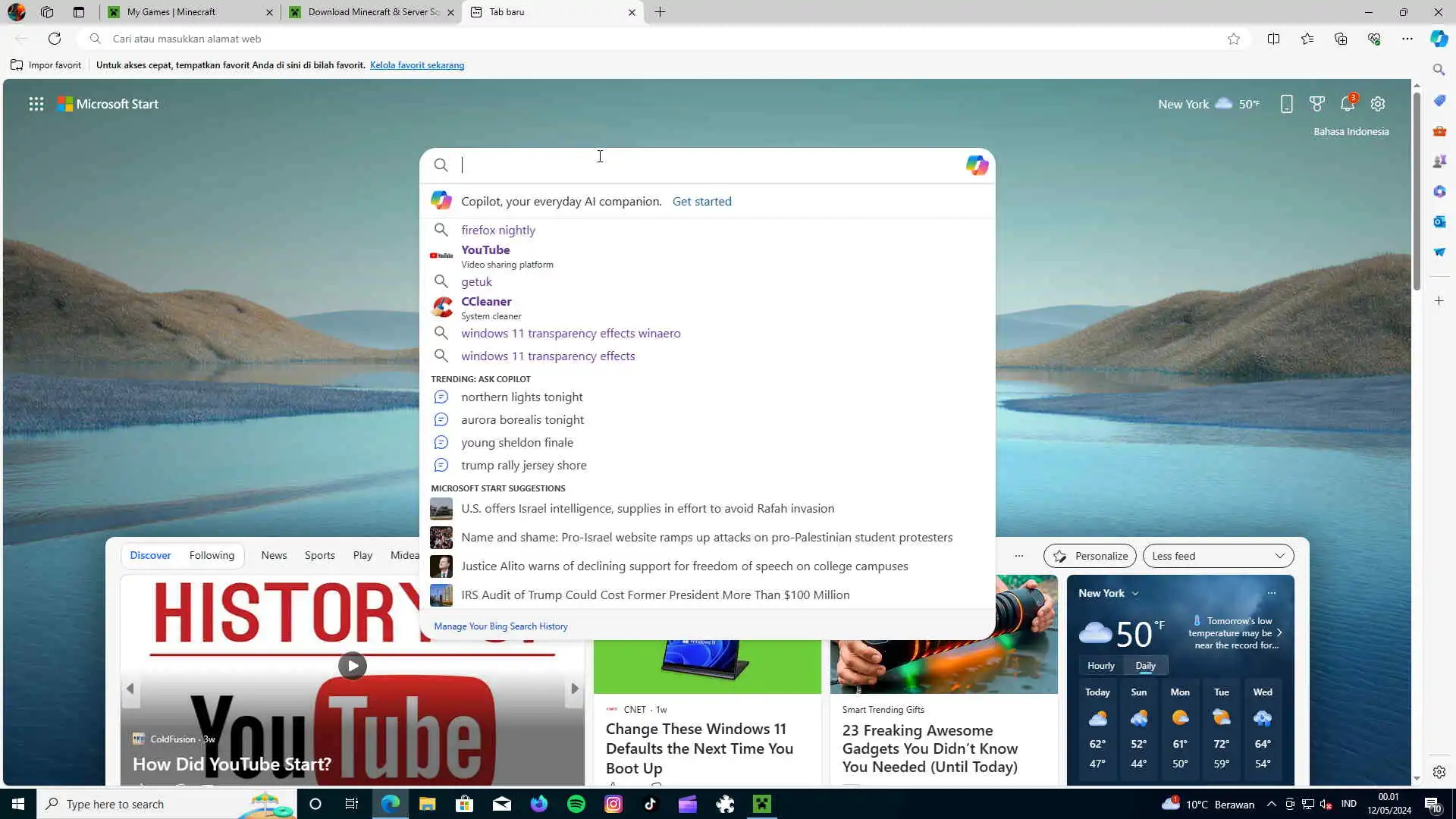Viewport: 1456px width, 819px height.
Task: Expand New York location chevron in weather card
Action: pos(1135,594)
